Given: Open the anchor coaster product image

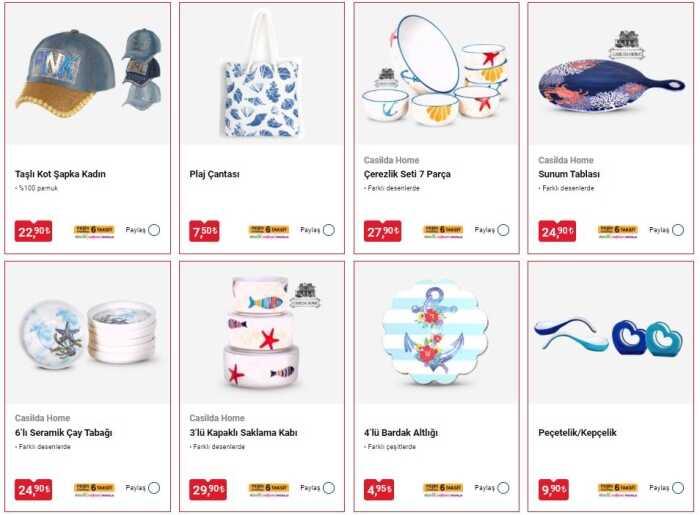Looking at the screenshot, I should coord(436,332).
